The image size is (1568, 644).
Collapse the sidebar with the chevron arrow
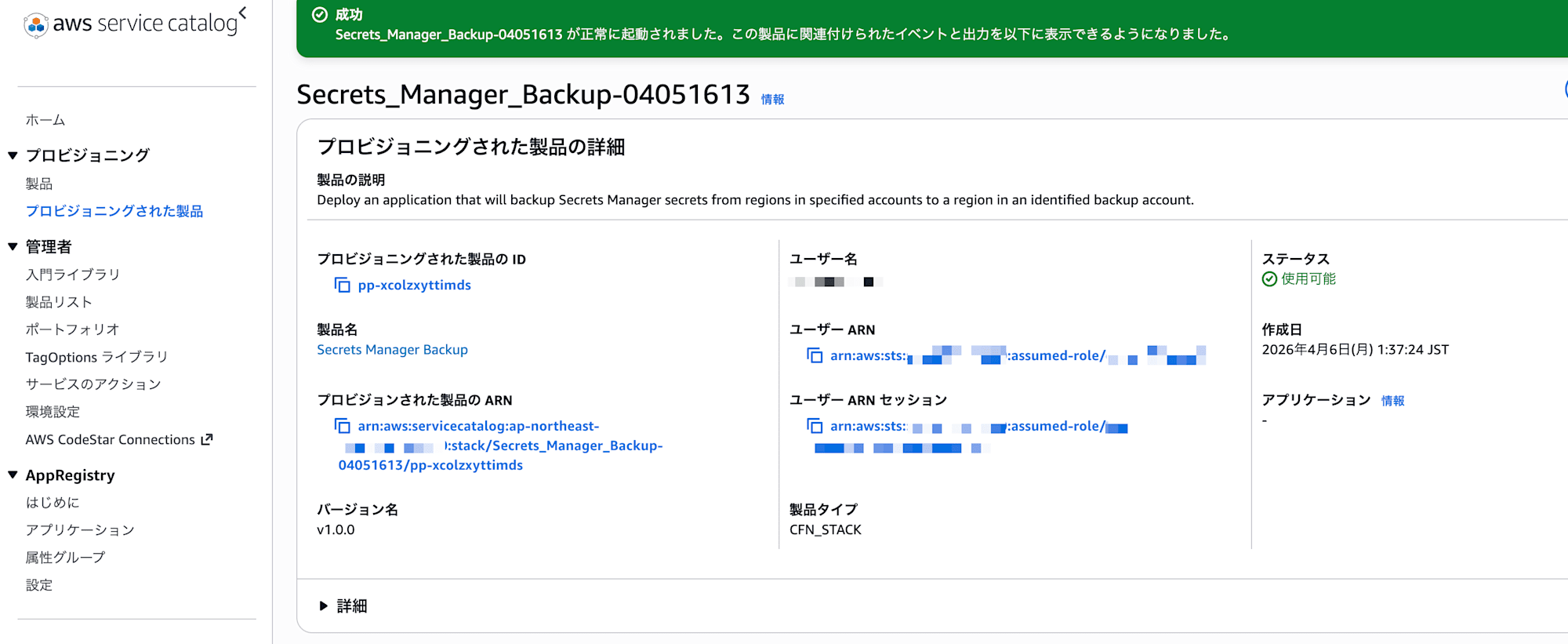(243, 13)
